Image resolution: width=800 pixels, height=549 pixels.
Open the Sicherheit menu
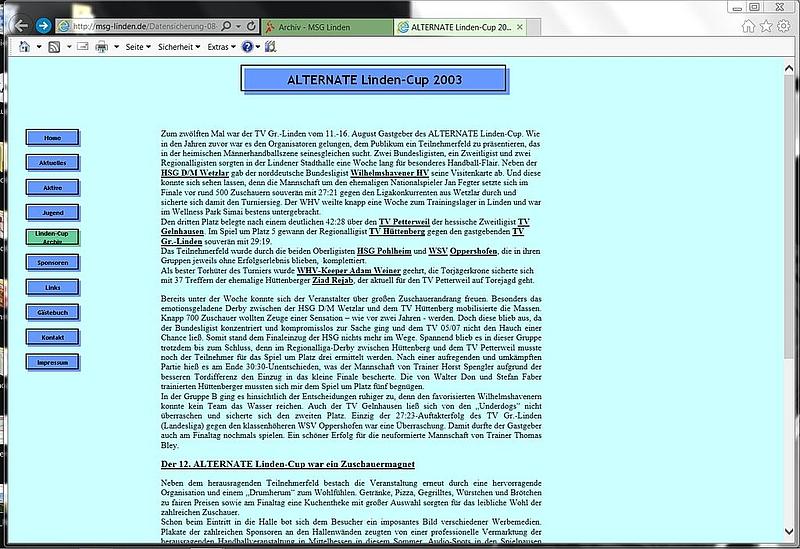tap(179, 47)
